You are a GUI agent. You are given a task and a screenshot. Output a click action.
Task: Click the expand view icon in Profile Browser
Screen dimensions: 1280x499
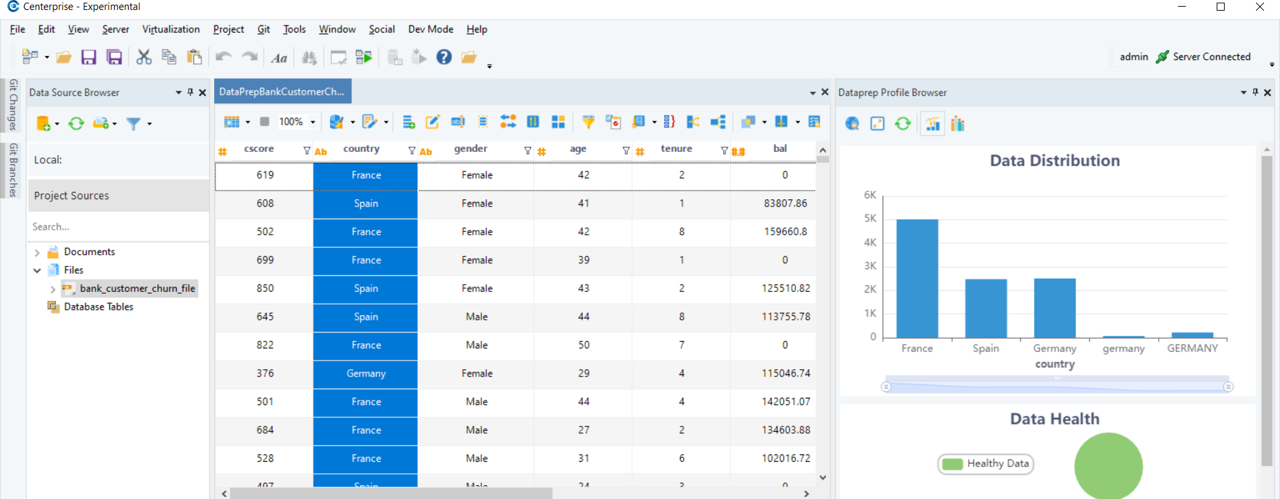(x=877, y=124)
